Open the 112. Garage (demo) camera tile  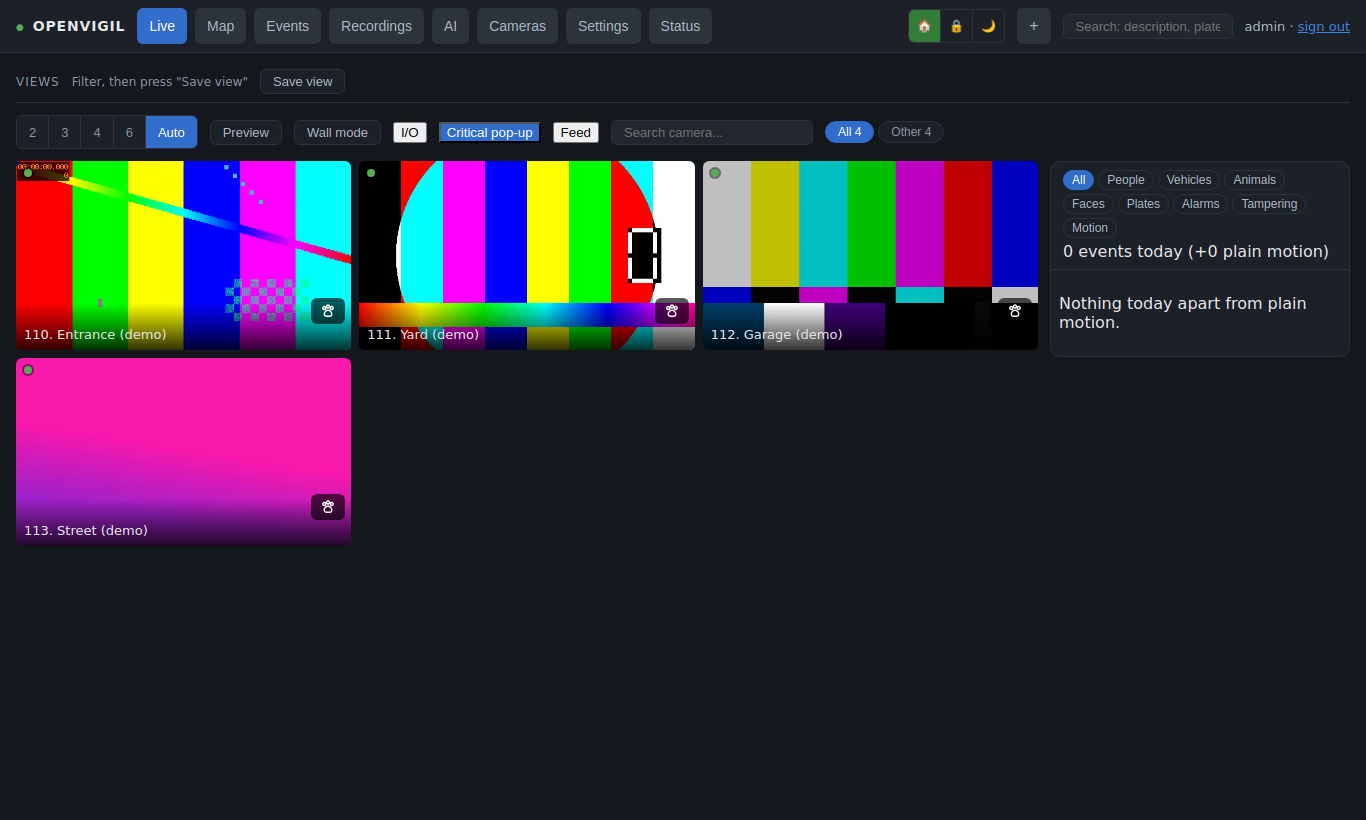coord(870,255)
